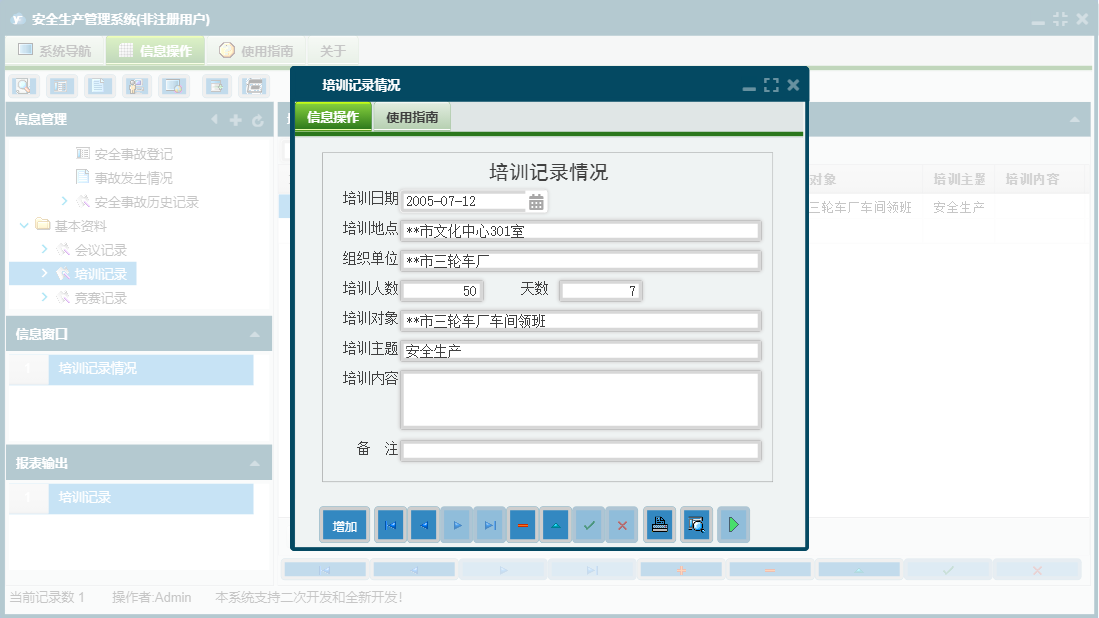Jump to first record with the navigation icon

(x=389, y=524)
